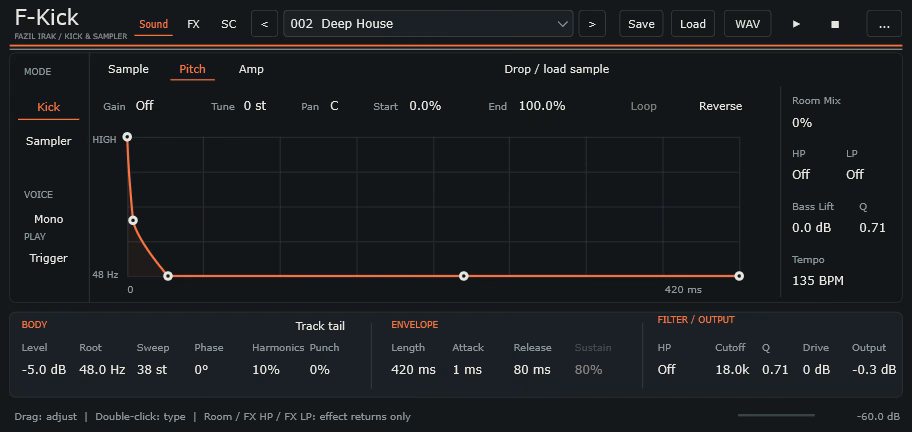This screenshot has width=912, height=432.
Task: Open the Pitch sub-tab
Action: tap(192, 69)
